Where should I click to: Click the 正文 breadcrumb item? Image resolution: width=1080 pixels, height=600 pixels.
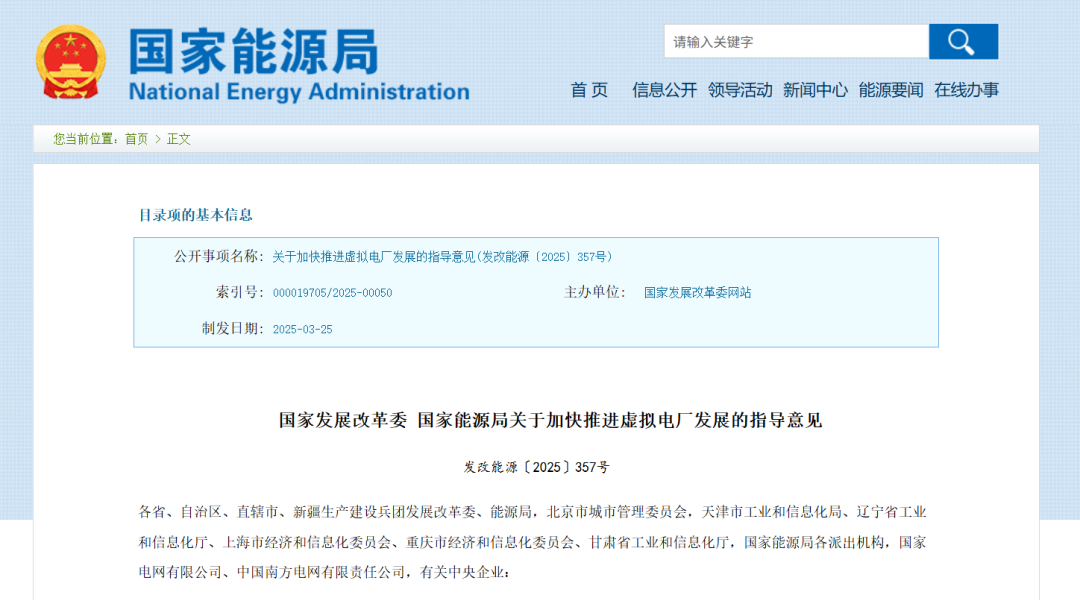click(179, 139)
